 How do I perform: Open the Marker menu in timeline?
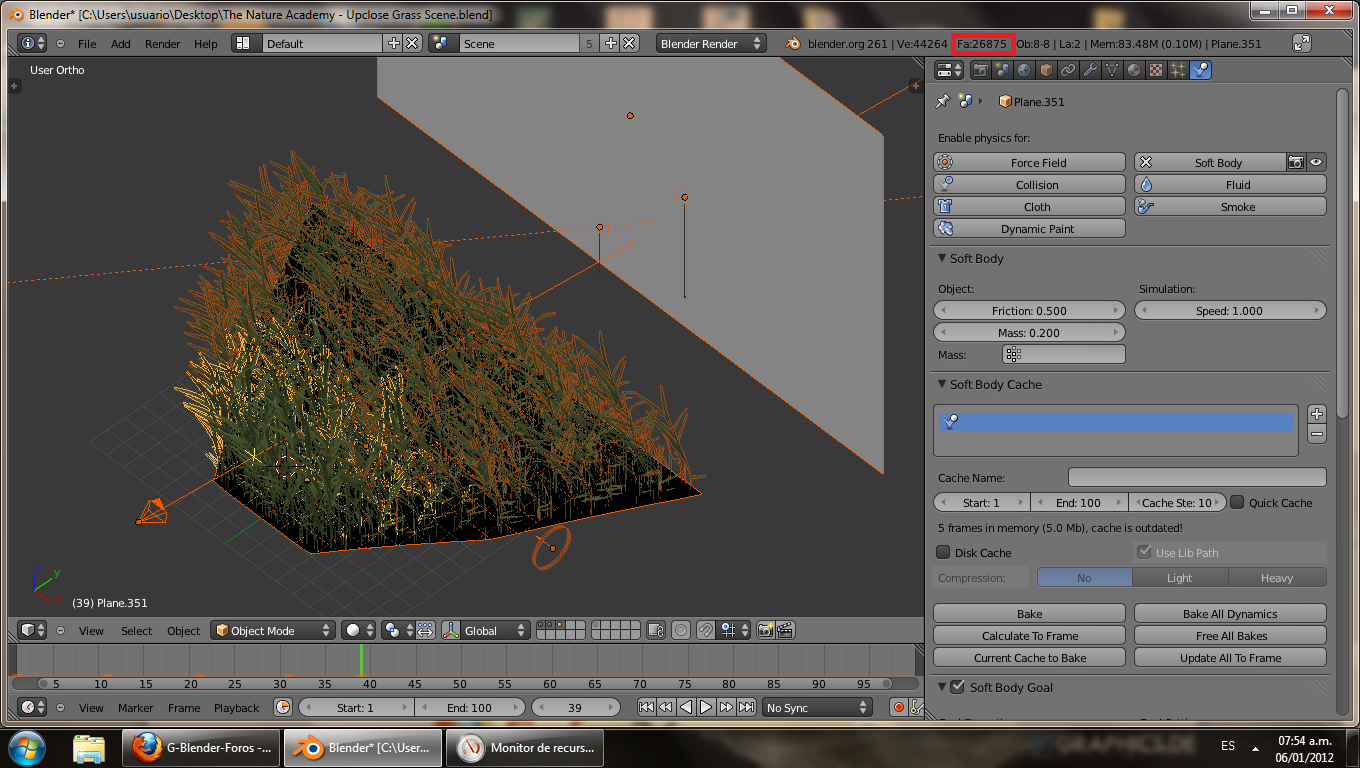coord(136,708)
